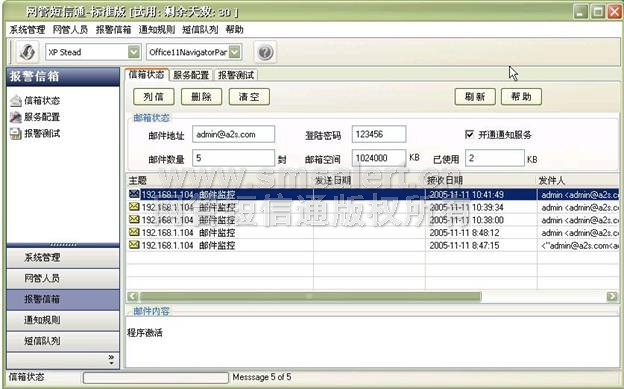624x389 pixels.
Task: Click the status bar progress bar
Action: pos(156,377)
